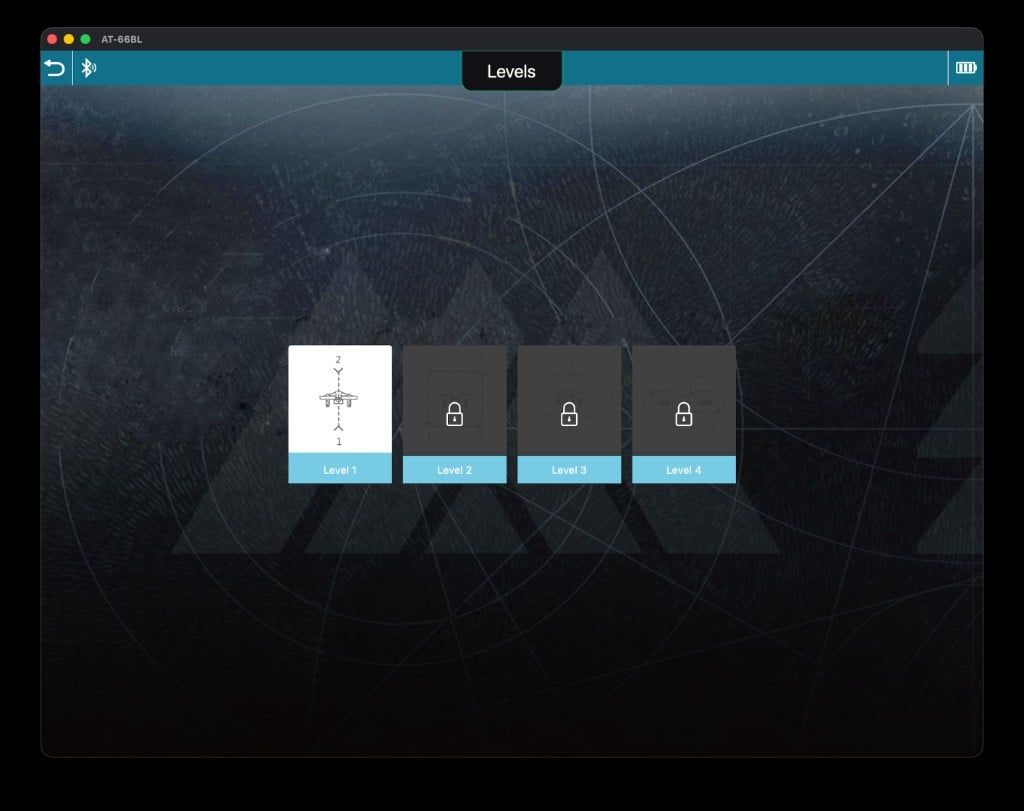Minimize the AT-66BL window
Image resolution: width=1024 pixels, height=811 pixels.
tap(69, 39)
